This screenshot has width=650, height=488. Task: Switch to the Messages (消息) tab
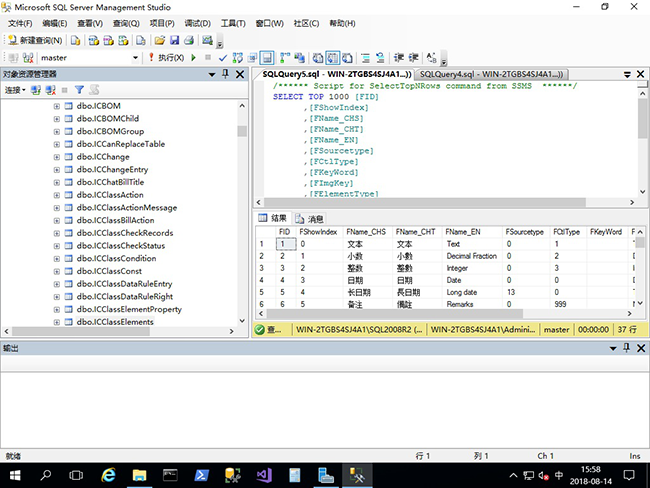click(309, 218)
